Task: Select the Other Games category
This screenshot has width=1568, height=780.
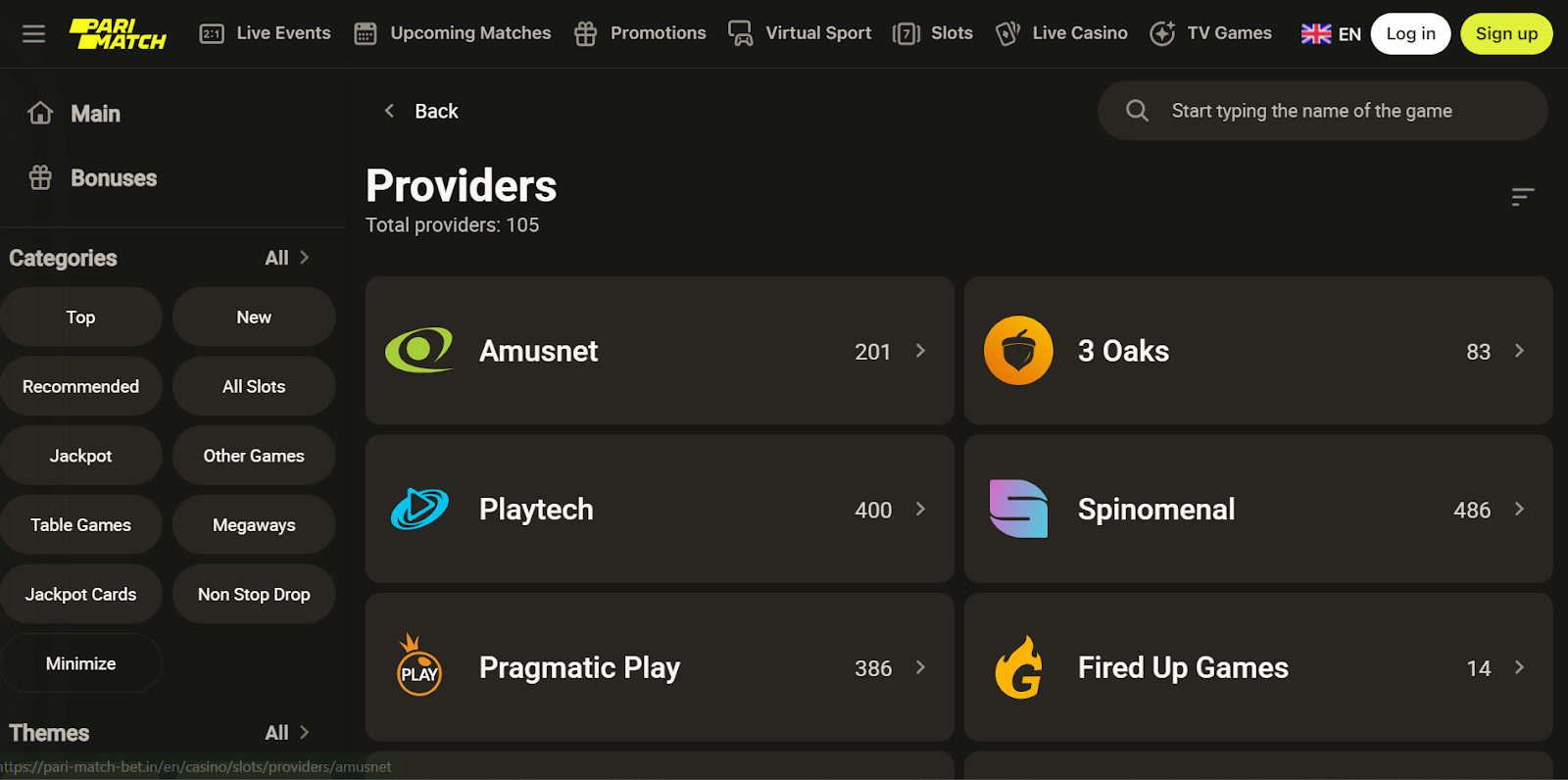Action: coord(254,456)
